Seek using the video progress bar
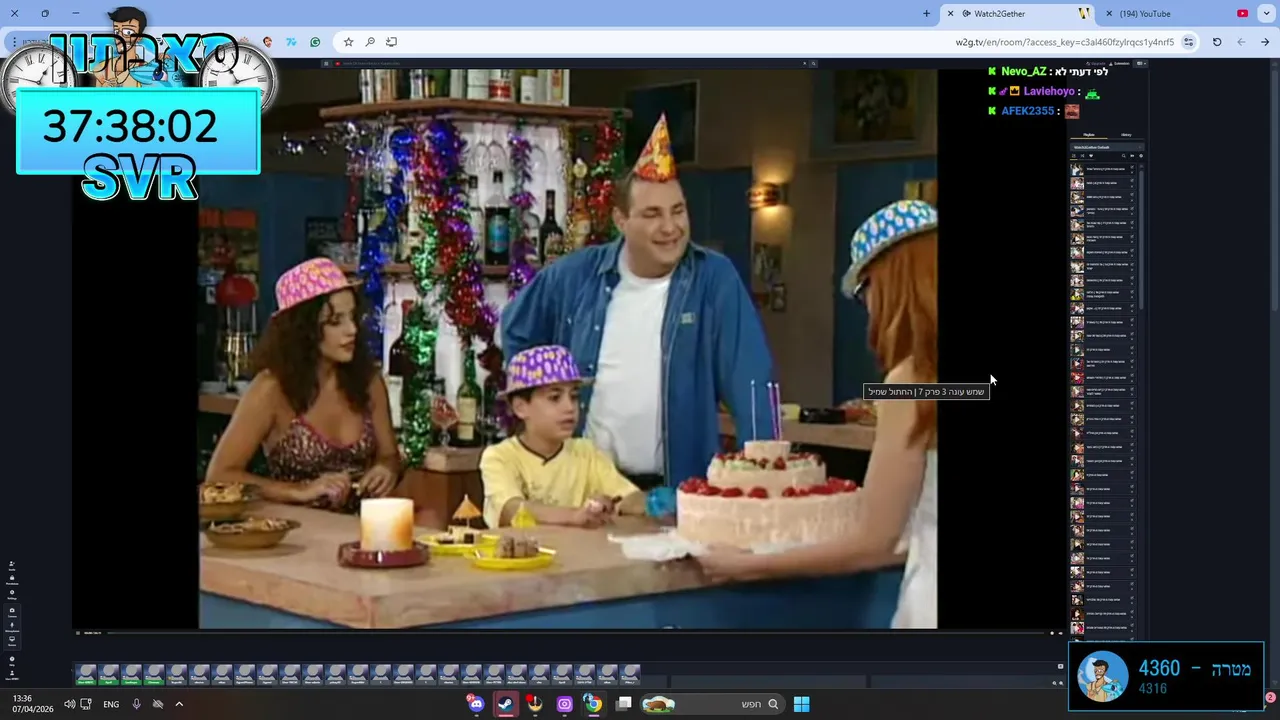The height and width of the screenshot is (720, 1280). (575, 633)
